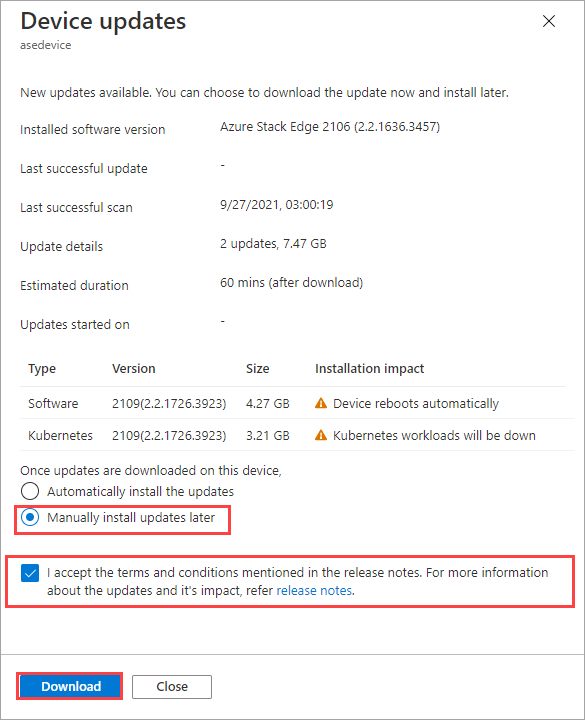Open the release notes link
585x720 pixels.
pyautogui.click(x=314, y=591)
